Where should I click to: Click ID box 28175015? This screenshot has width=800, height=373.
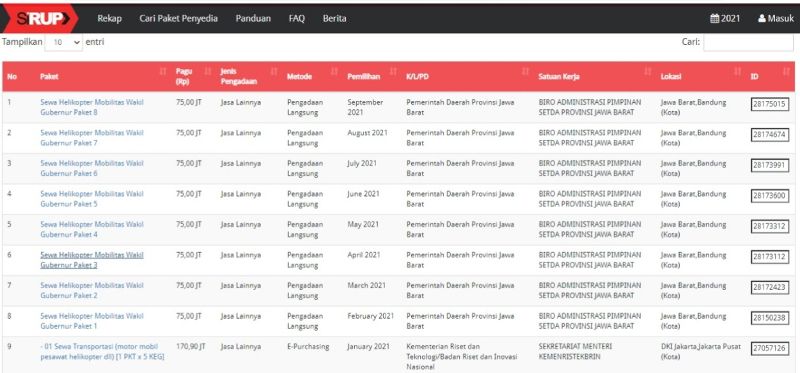pyautogui.click(x=770, y=105)
